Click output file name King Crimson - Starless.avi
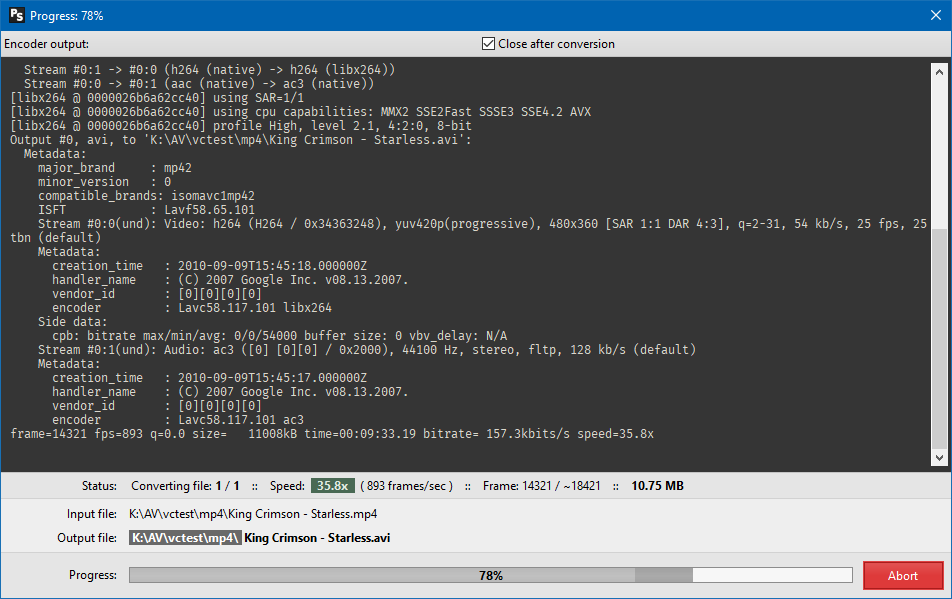952x599 pixels. pos(317,538)
